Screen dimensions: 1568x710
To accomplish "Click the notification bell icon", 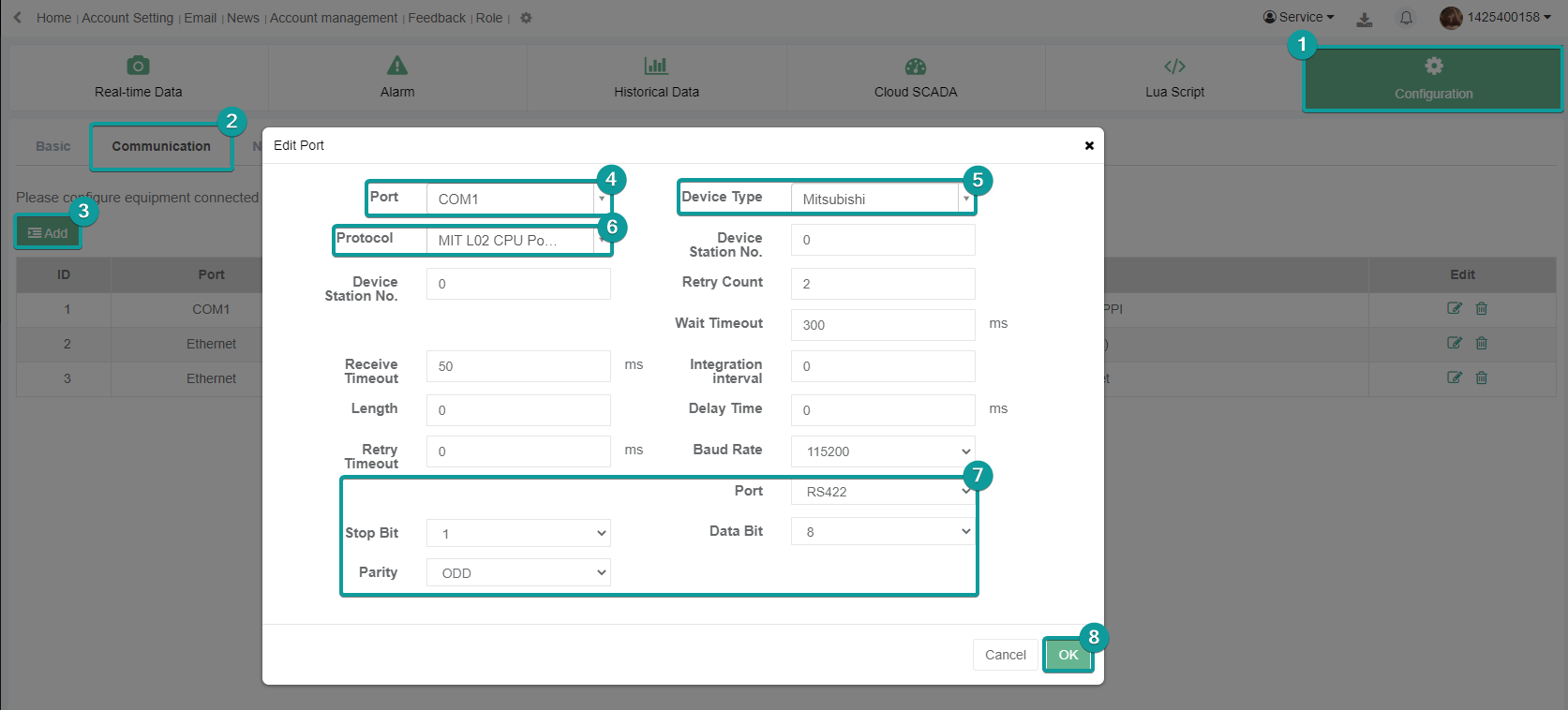I will point(1406,19).
